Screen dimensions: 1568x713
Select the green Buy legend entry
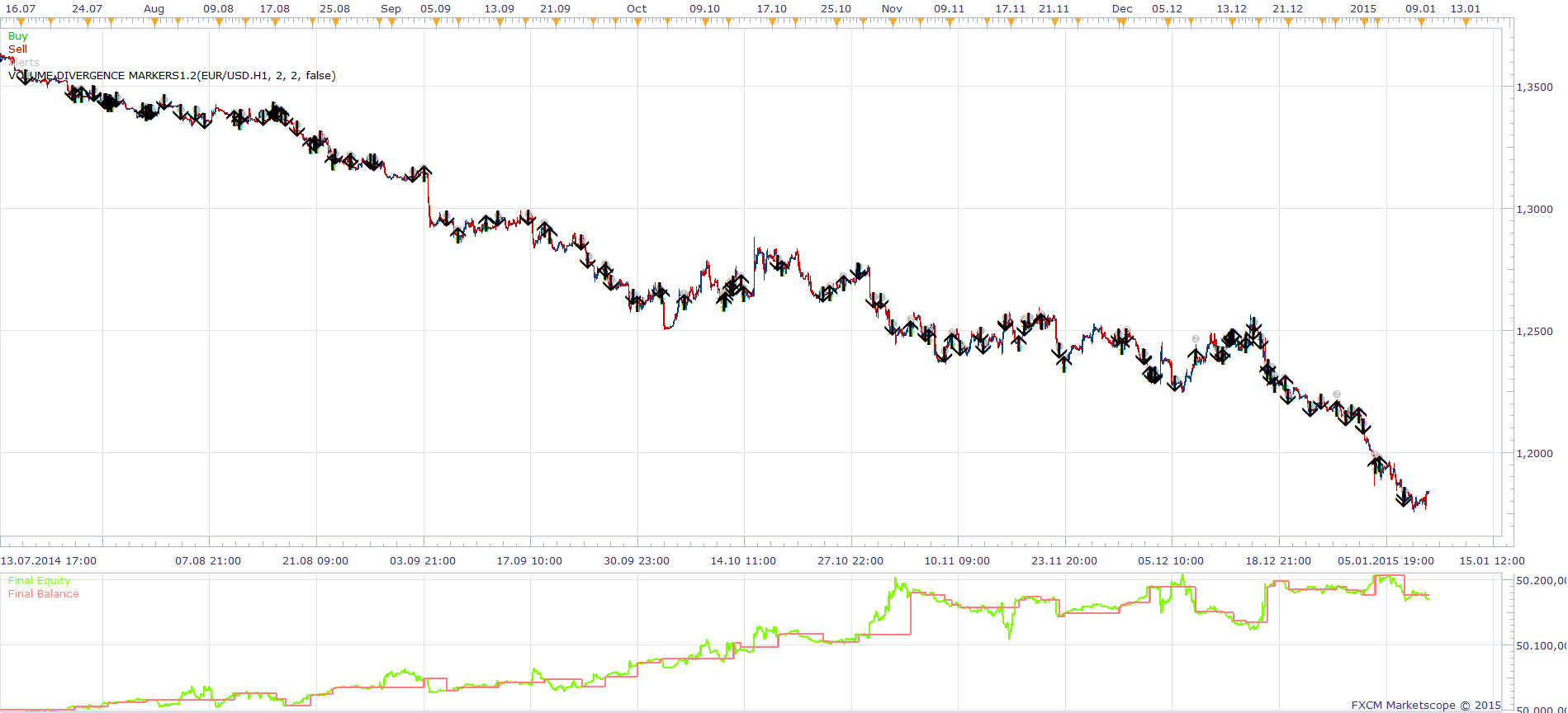pos(17,36)
